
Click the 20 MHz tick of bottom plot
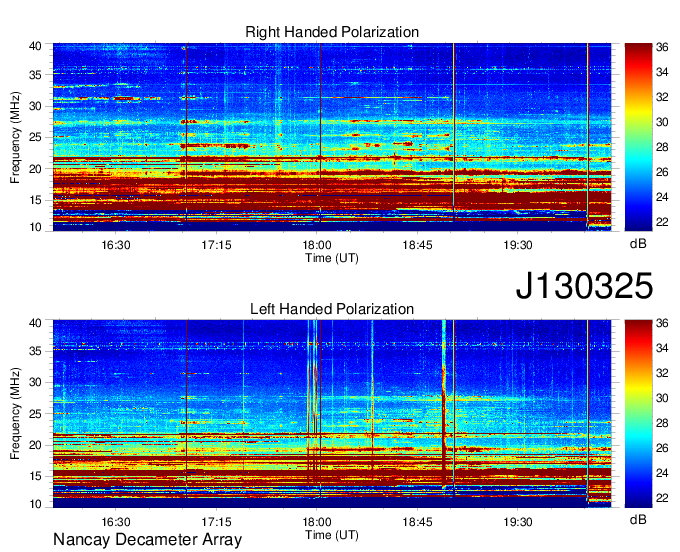tap(35, 445)
